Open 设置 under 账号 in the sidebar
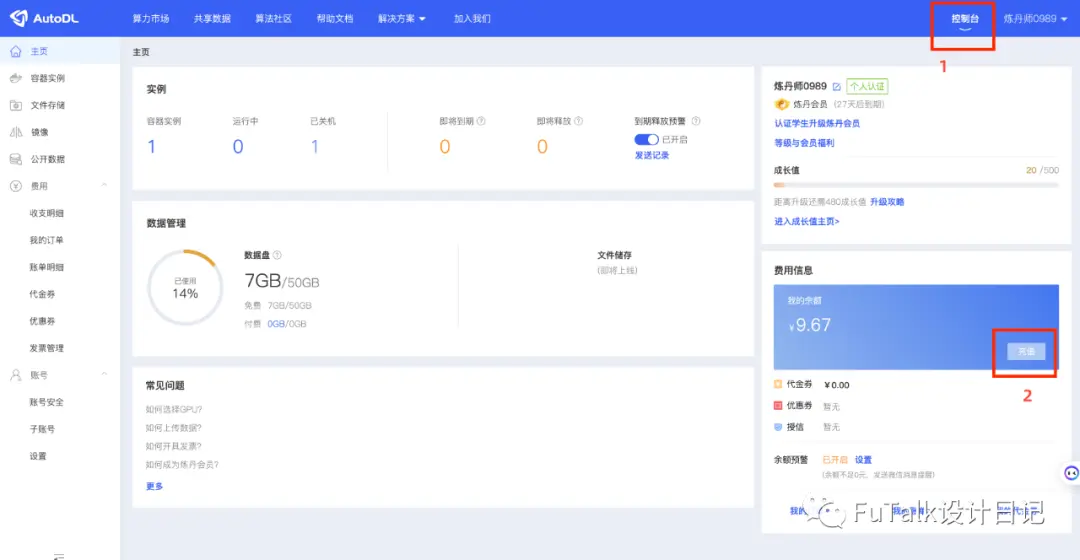The width and height of the screenshot is (1080, 560). (38, 456)
